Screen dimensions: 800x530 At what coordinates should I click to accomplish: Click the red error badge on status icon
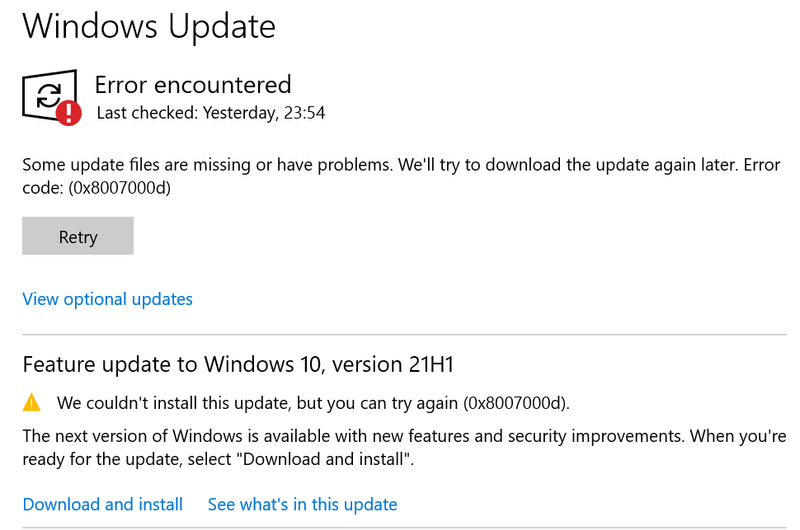point(69,112)
